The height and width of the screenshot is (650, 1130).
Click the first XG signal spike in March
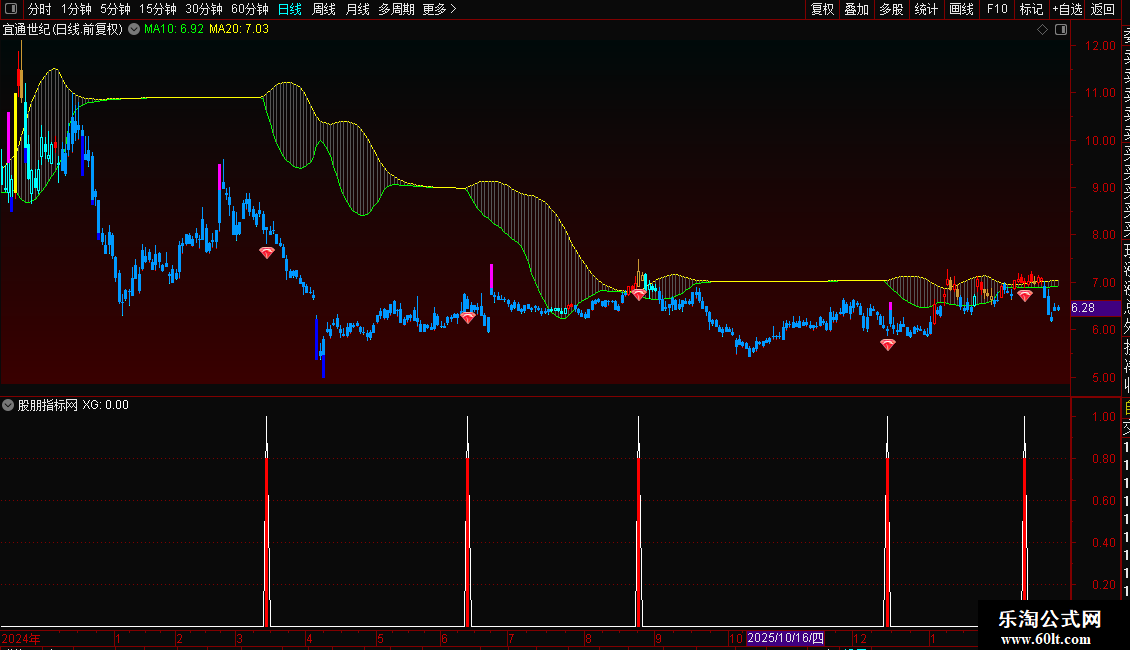click(267, 522)
